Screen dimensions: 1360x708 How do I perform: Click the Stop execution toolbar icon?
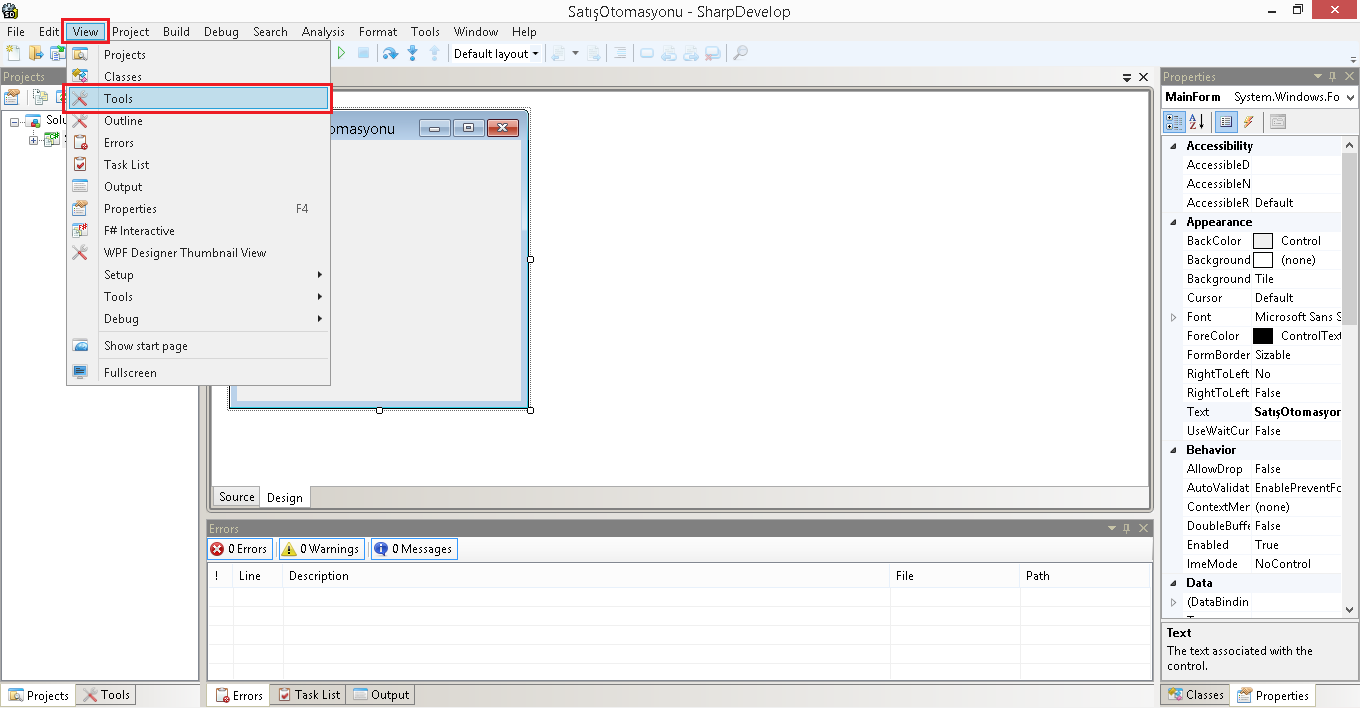[x=363, y=53]
